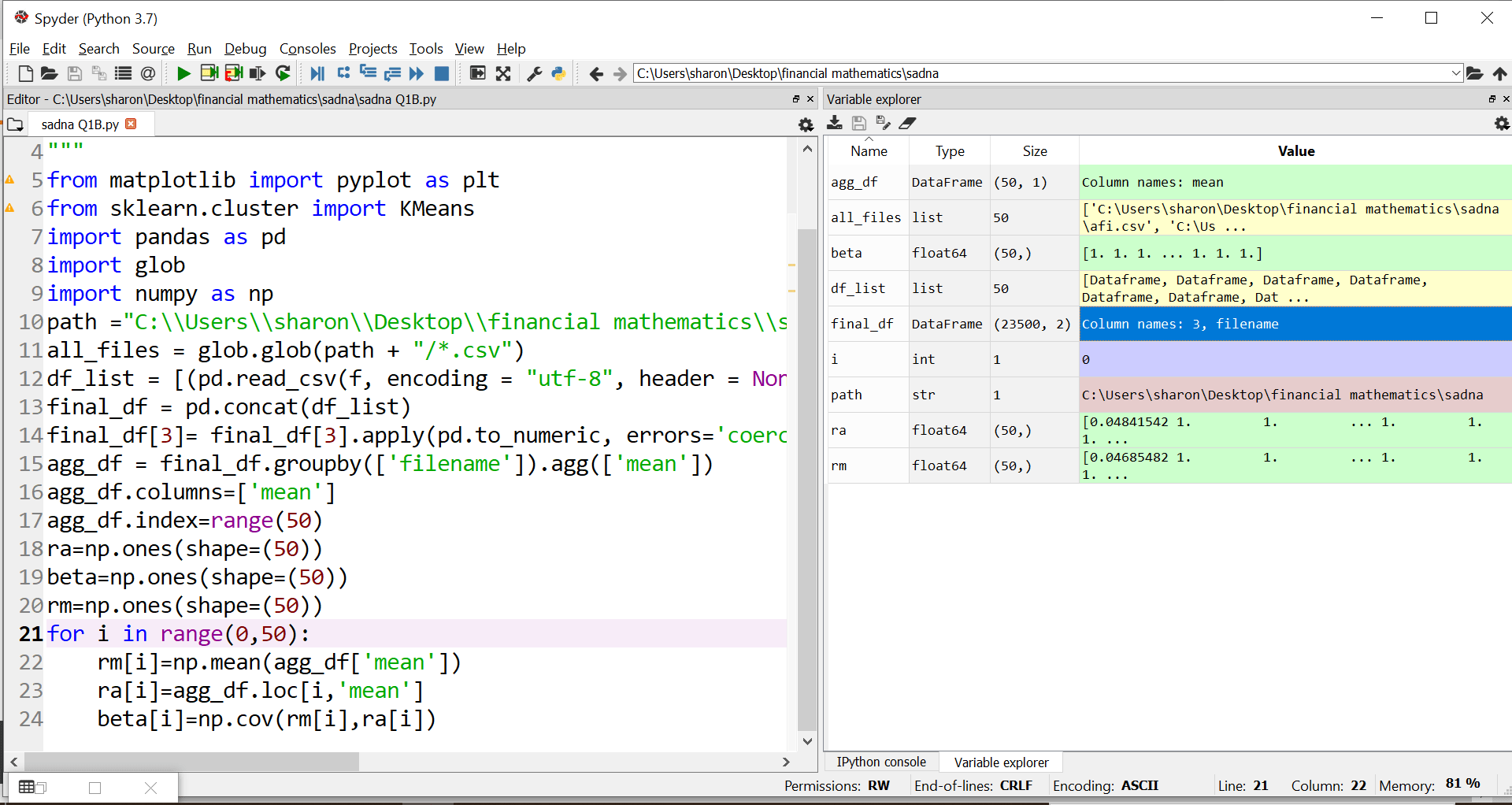Undock the Variable explorer pane
Image resolution: width=1512 pixels, height=805 pixels.
tap(1492, 99)
